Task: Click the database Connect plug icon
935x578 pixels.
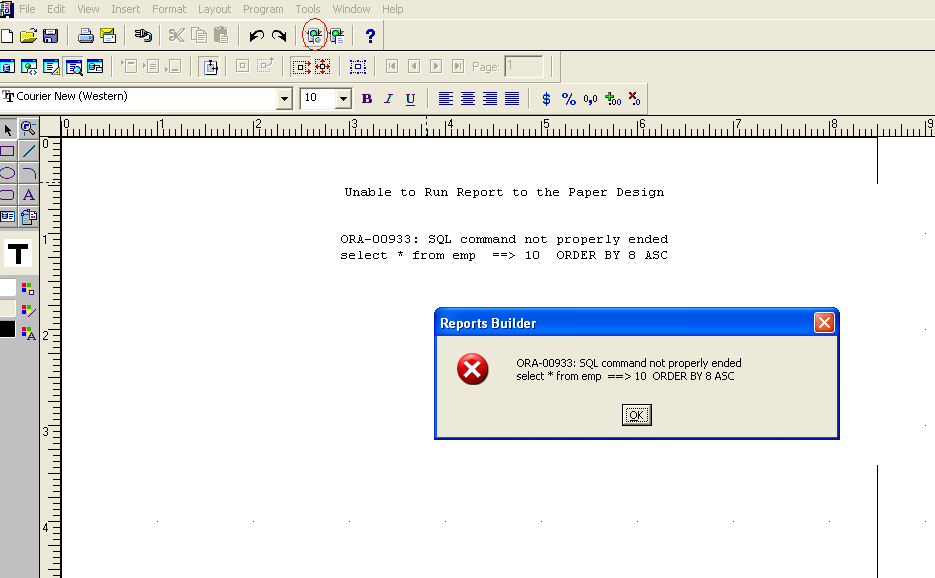Action: click(x=143, y=36)
